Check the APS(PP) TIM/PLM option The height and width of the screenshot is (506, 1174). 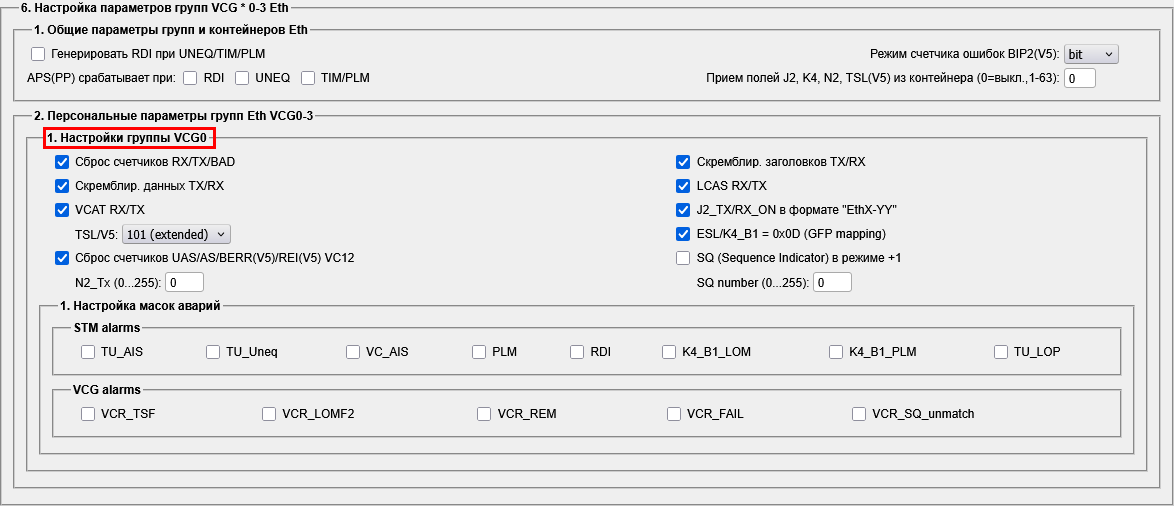[x=308, y=78]
